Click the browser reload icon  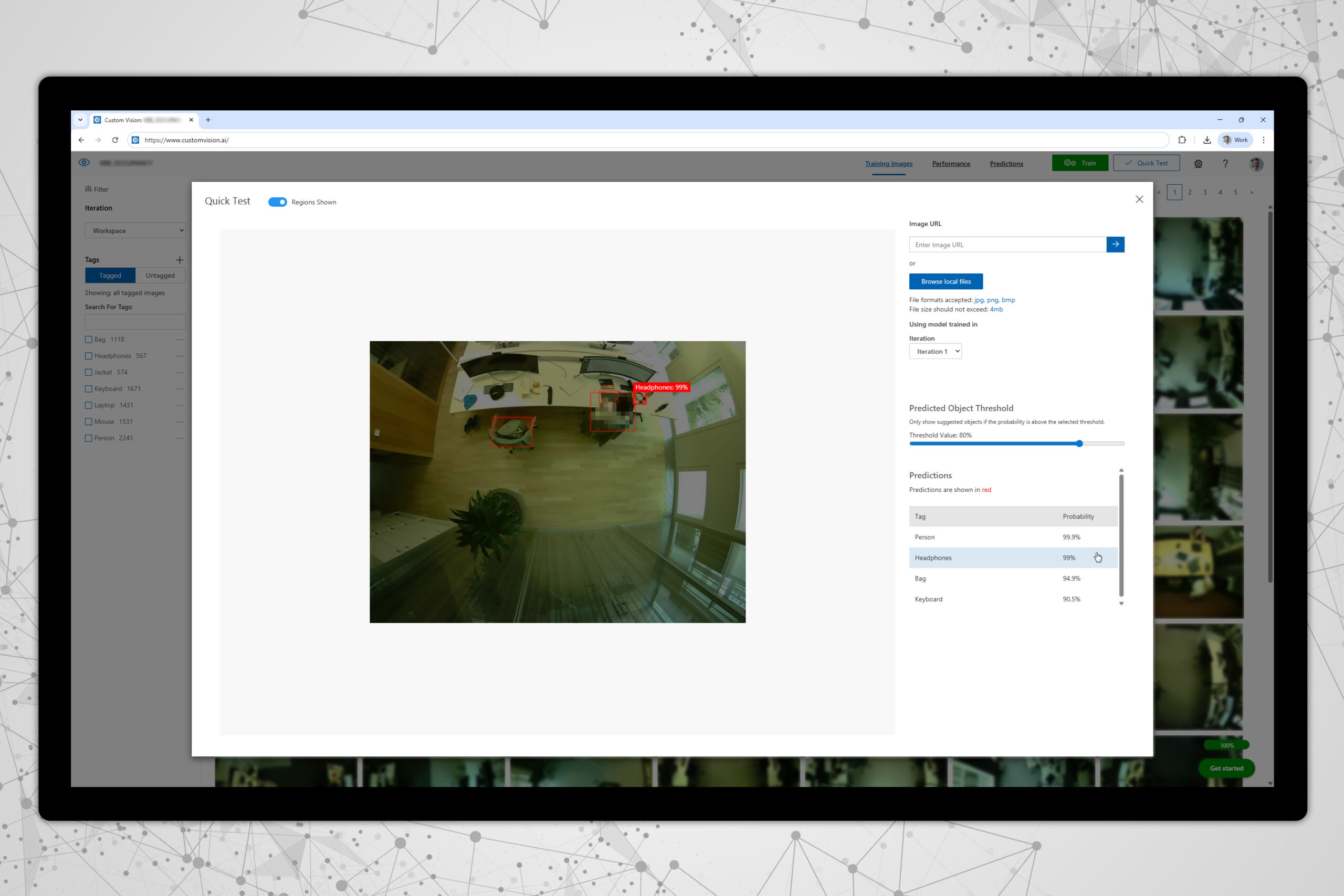pyautogui.click(x=115, y=140)
